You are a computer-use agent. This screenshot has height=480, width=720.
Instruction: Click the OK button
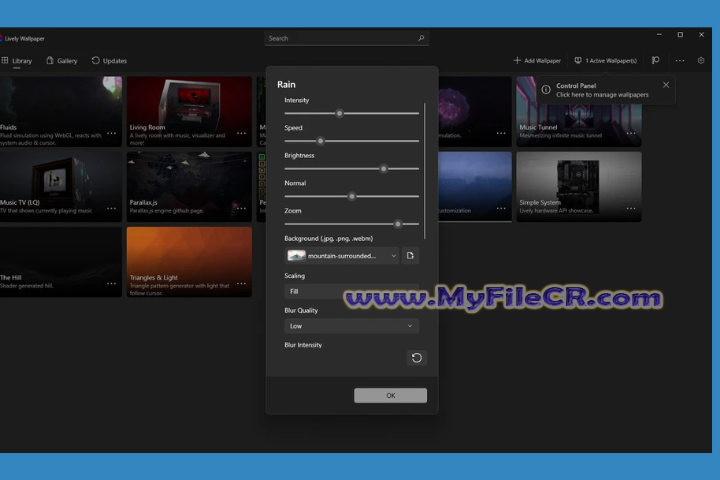[x=390, y=395]
